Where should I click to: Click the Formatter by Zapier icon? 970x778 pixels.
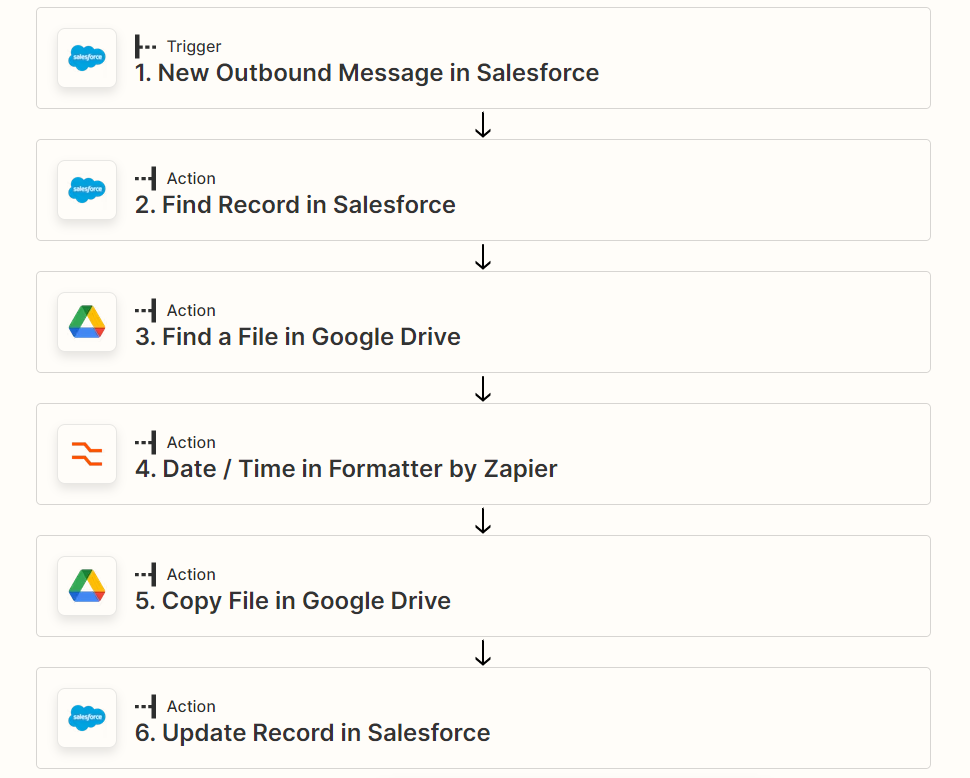[x=87, y=454]
